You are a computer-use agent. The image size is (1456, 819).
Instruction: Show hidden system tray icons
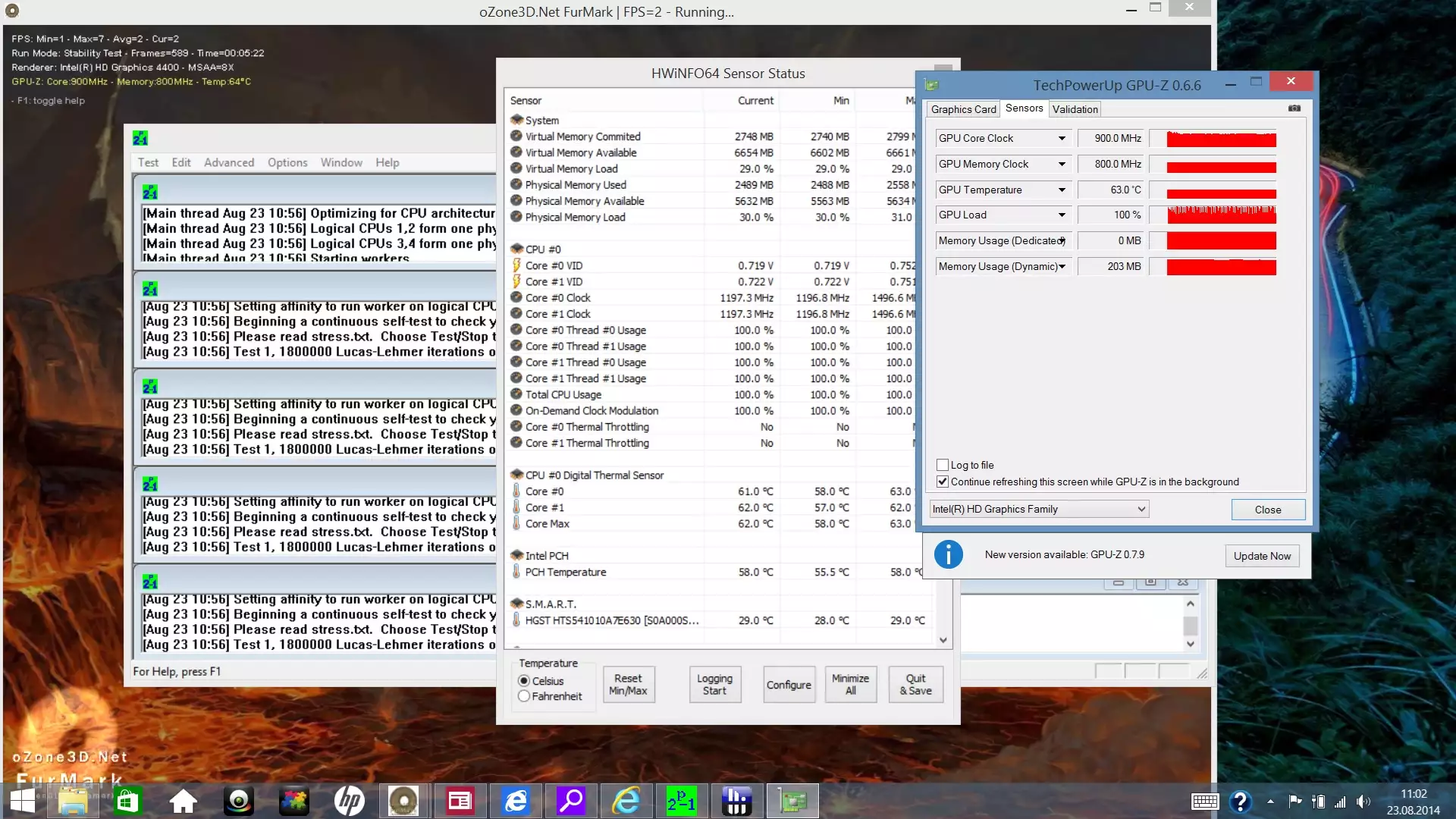(1270, 801)
